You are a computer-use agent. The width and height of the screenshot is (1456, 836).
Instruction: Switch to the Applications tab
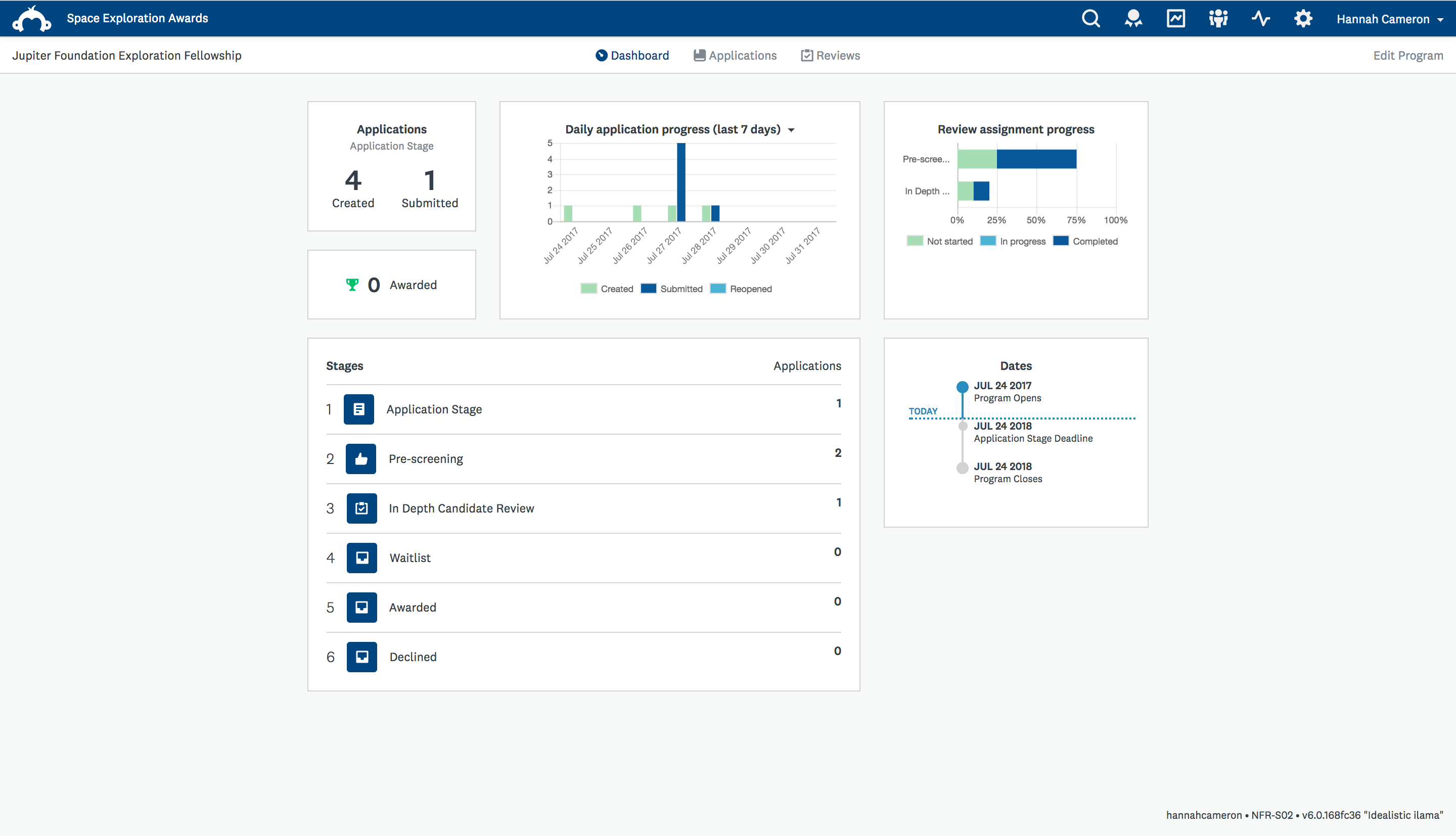tap(735, 55)
